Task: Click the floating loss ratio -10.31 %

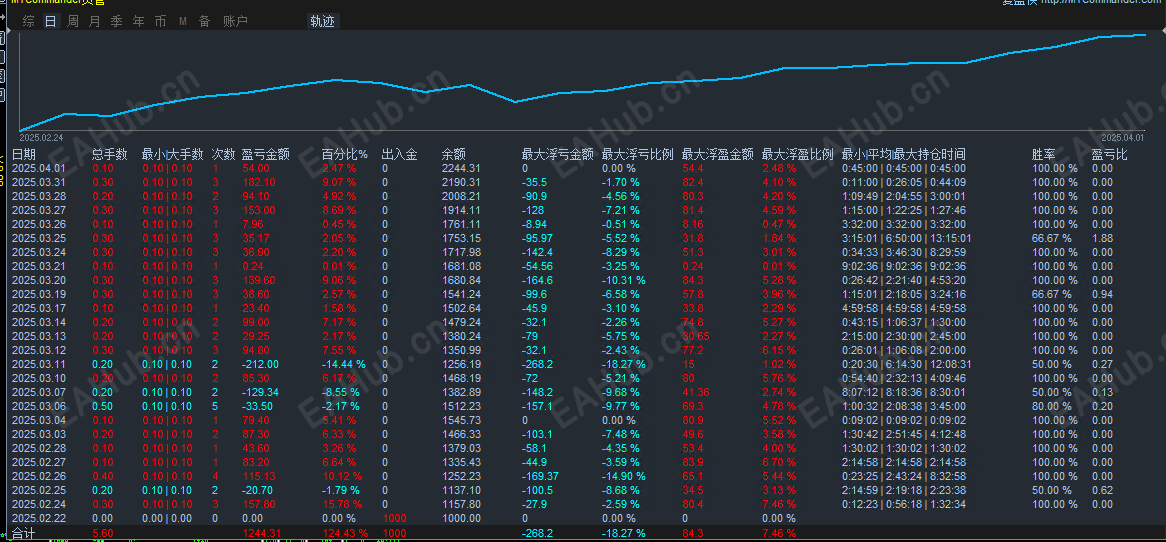Action: (x=623, y=280)
